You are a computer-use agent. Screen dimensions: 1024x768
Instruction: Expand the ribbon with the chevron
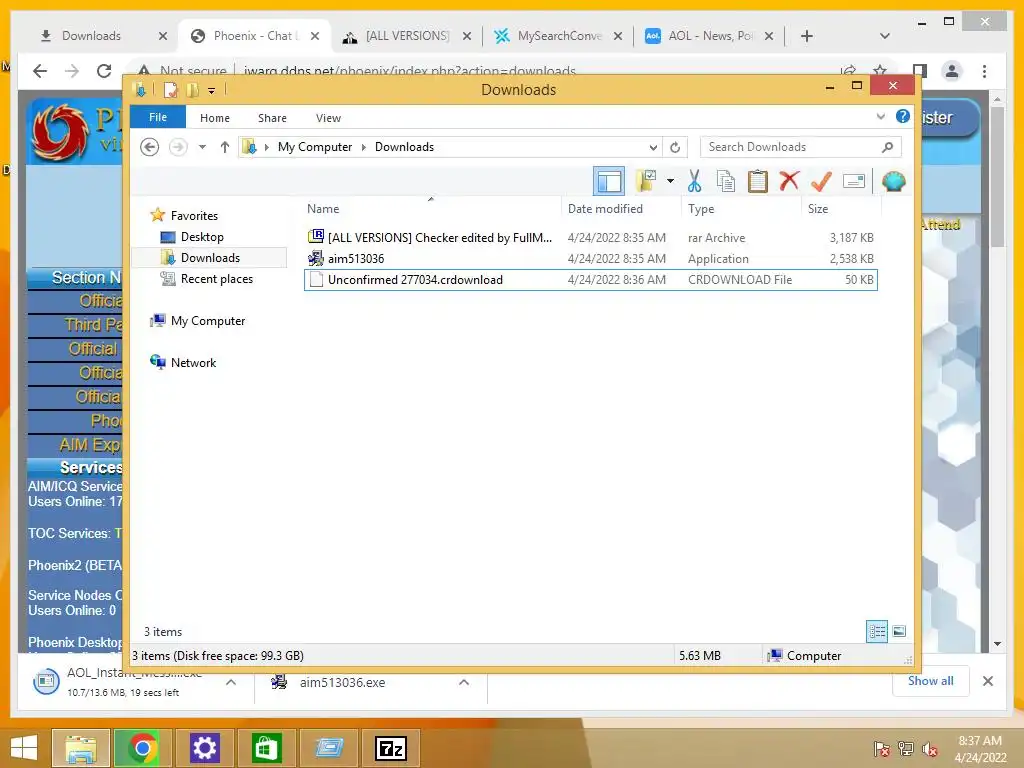coord(880,117)
